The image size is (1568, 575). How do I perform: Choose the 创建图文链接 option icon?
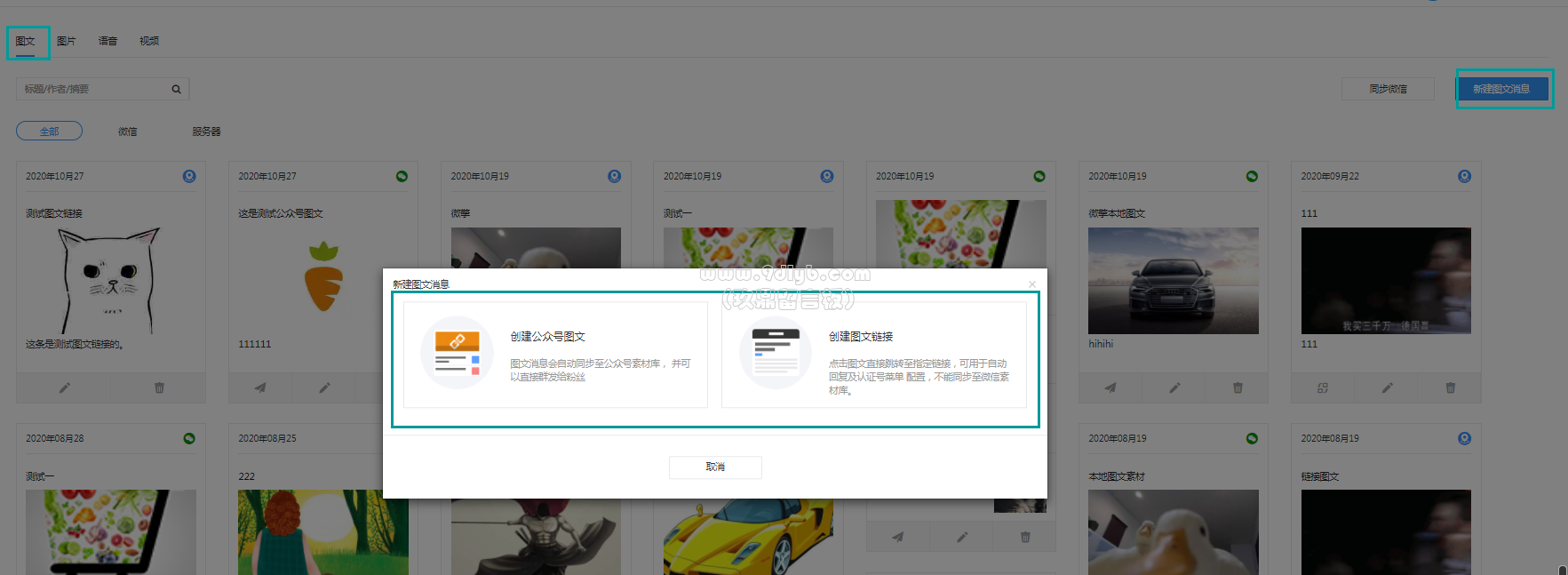776,353
